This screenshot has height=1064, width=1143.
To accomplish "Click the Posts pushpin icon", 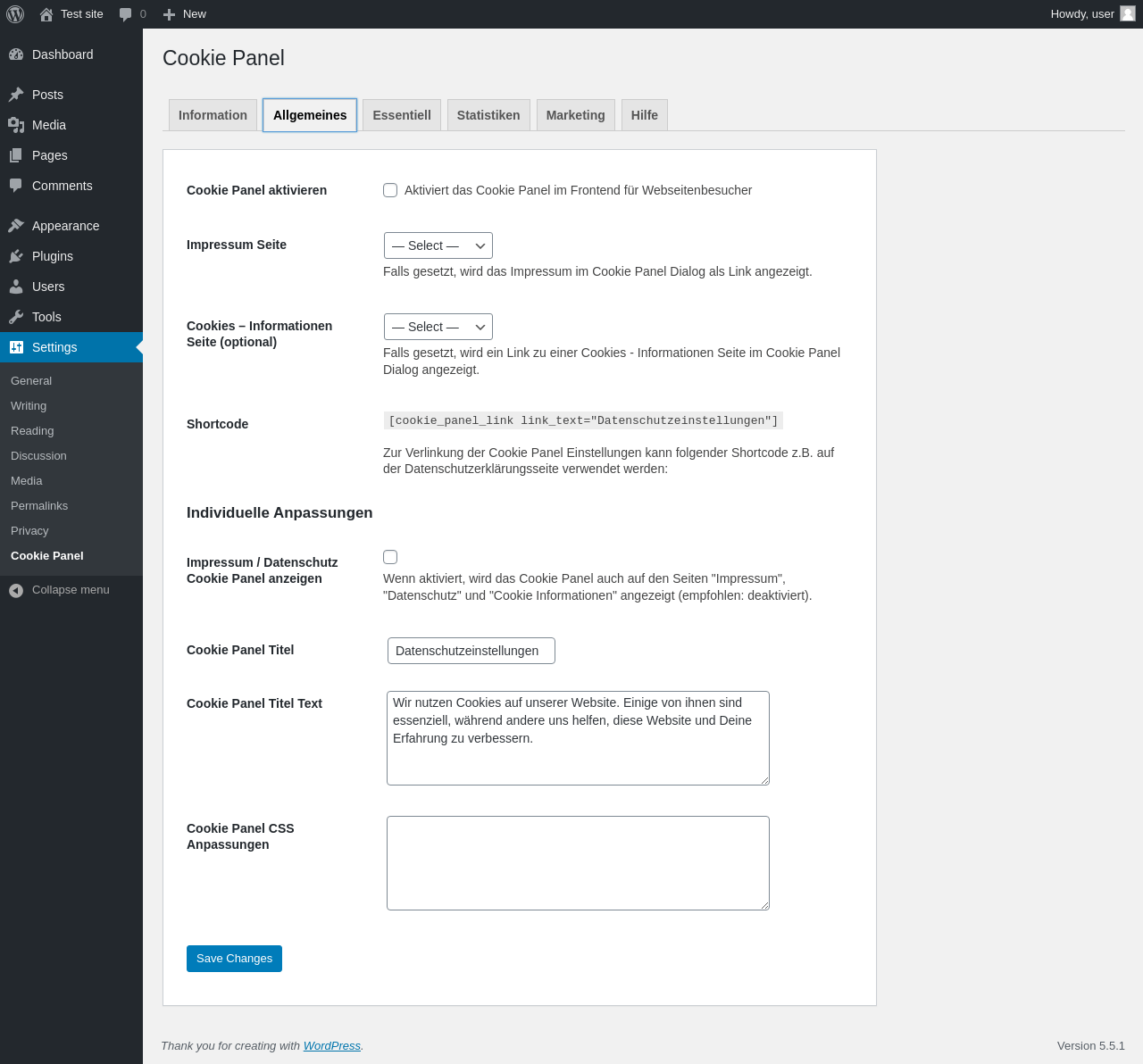I will 16,95.
